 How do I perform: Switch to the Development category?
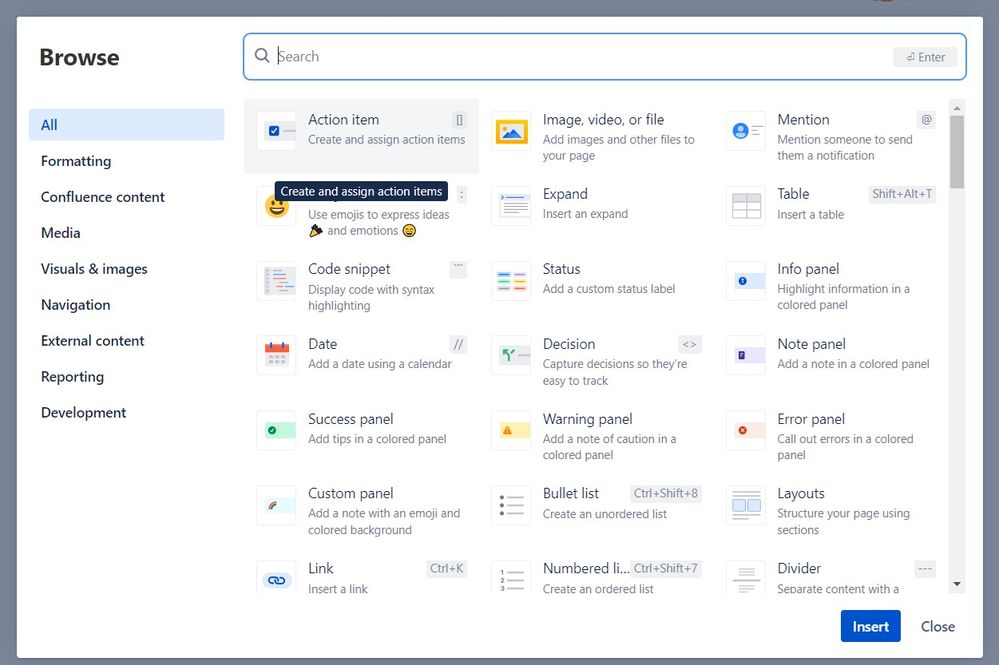pos(83,413)
